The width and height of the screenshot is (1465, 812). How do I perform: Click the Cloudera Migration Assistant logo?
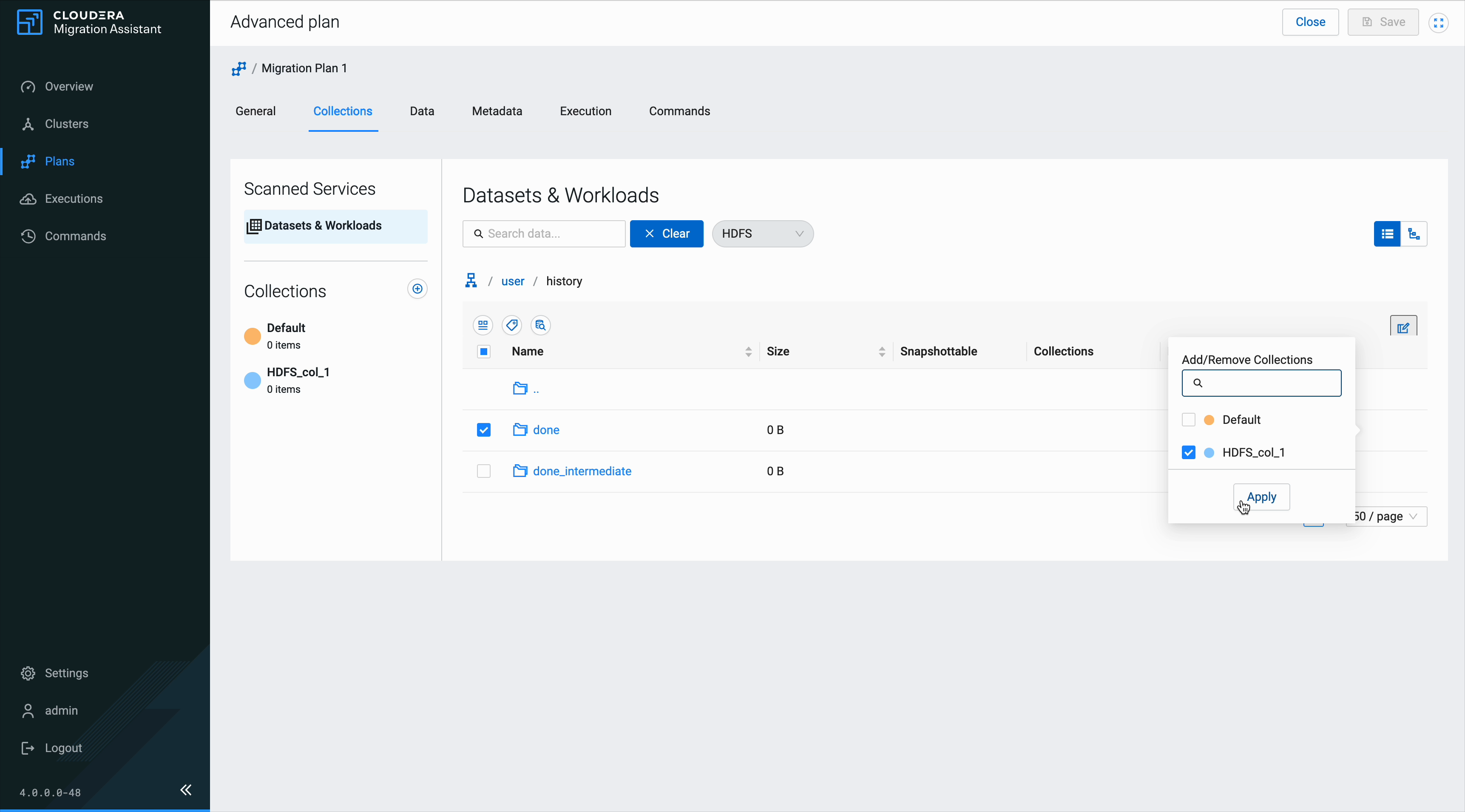coord(89,22)
